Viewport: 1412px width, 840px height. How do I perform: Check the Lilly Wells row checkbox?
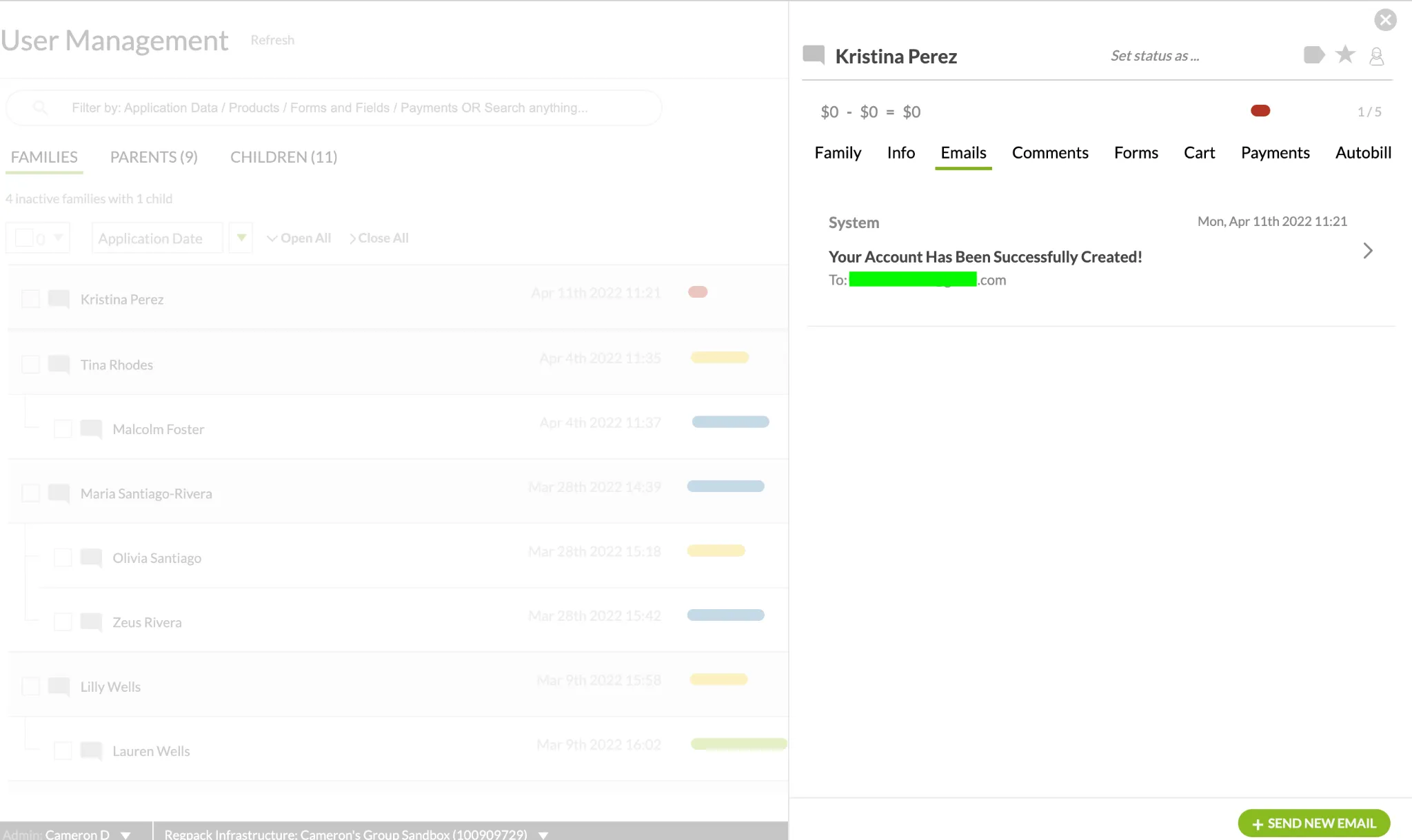click(30, 686)
